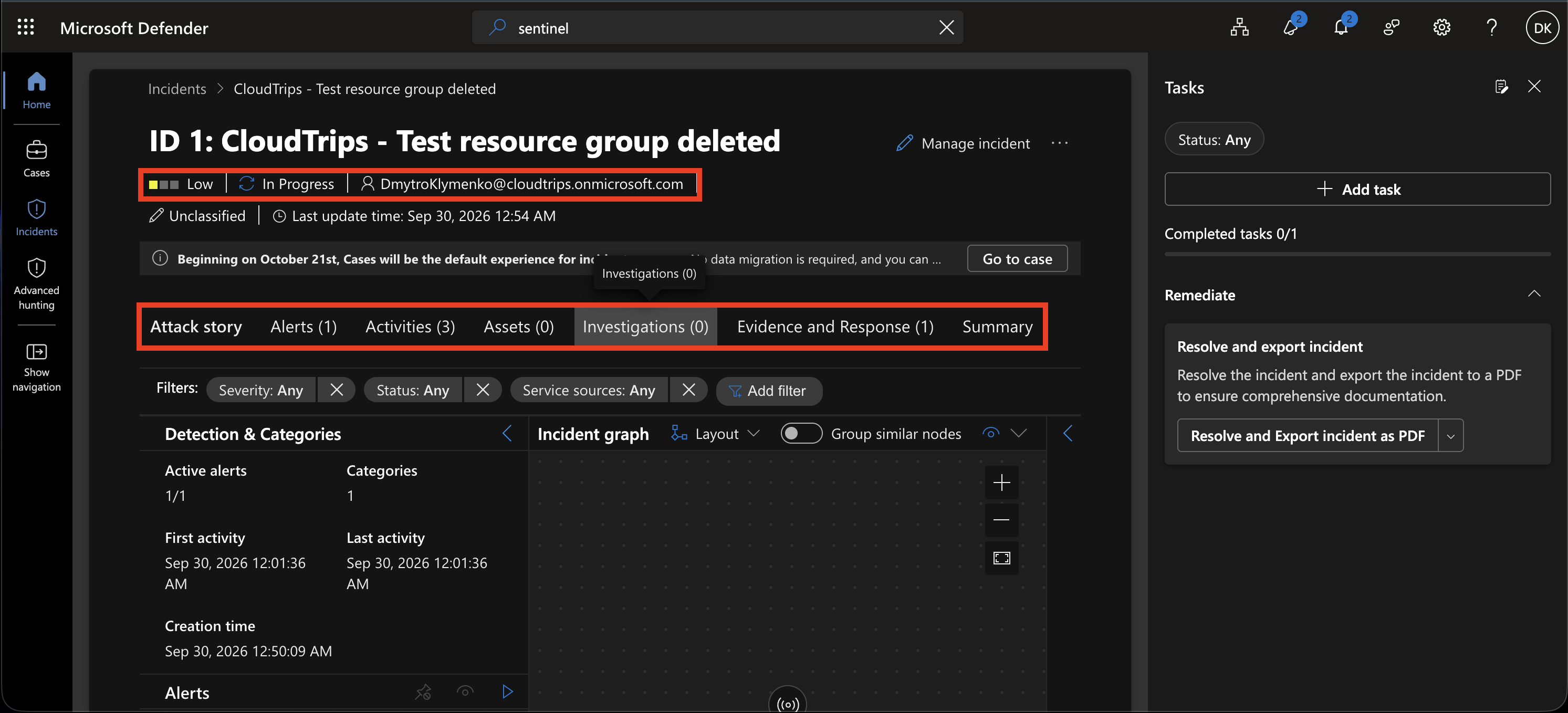Zoom in on the incident graph
Image resolution: width=1568 pixels, height=713 pixels.
1001,483
